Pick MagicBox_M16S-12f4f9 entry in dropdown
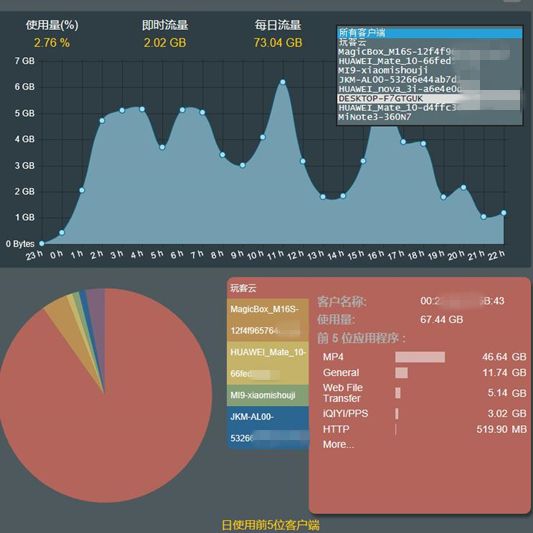 pyautogui.click(x=430, y=52)
